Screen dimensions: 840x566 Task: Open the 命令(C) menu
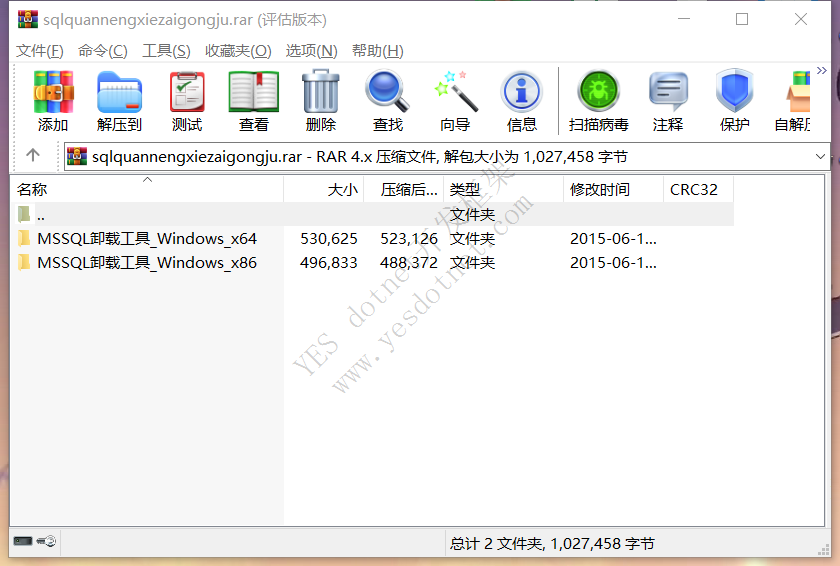(x=102, y=51)
